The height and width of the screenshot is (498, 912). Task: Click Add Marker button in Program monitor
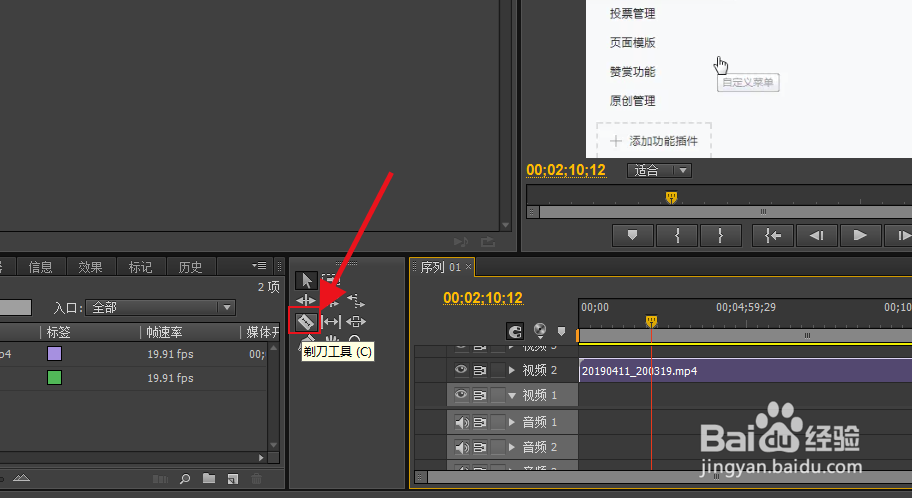click(632, 236)
